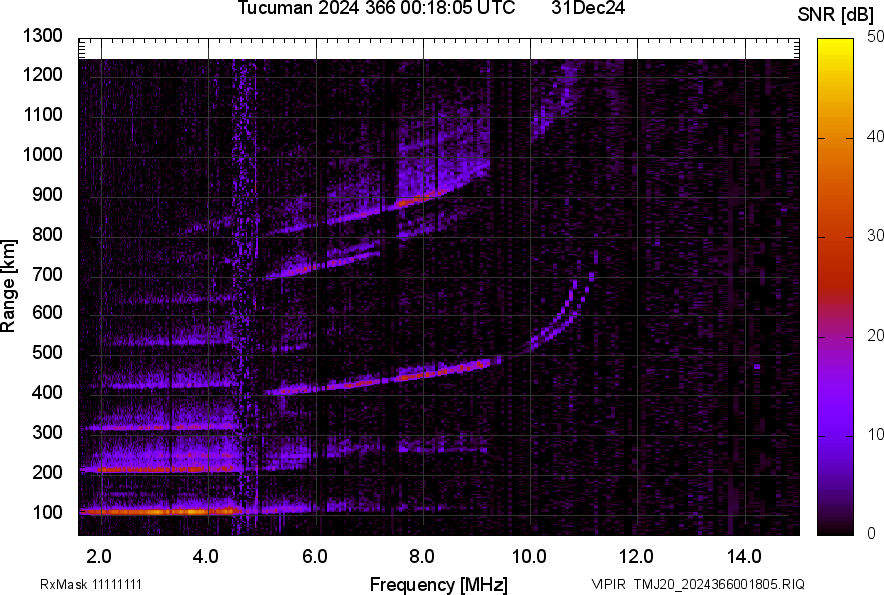The height and width of the screenshot is (595, 884).
Task: Click the "Range [km]" y-axis label
Action: click(x=10, y=286)
